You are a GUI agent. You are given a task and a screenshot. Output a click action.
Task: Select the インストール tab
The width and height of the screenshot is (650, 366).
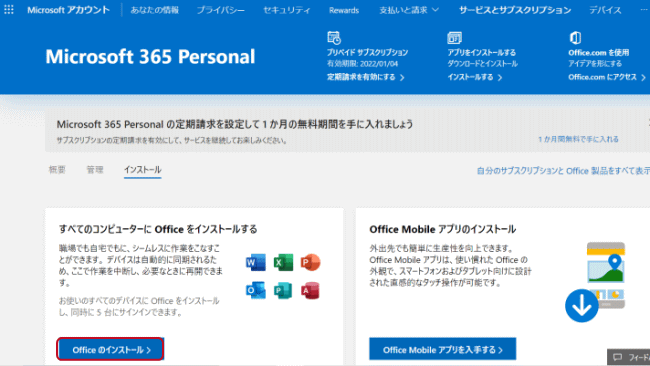143,170
